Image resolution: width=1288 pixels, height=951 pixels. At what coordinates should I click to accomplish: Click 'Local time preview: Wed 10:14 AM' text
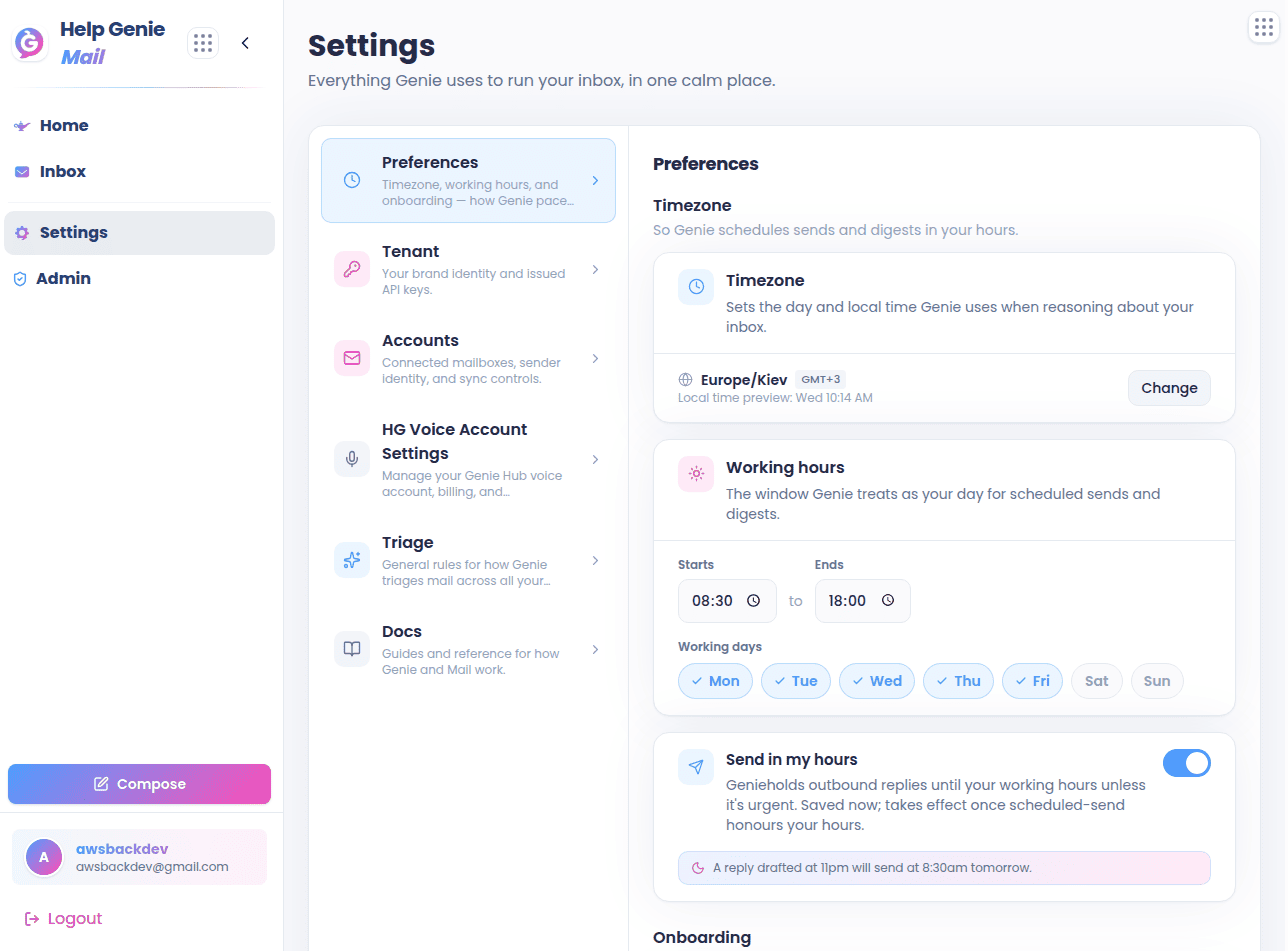tap(775, 398)
